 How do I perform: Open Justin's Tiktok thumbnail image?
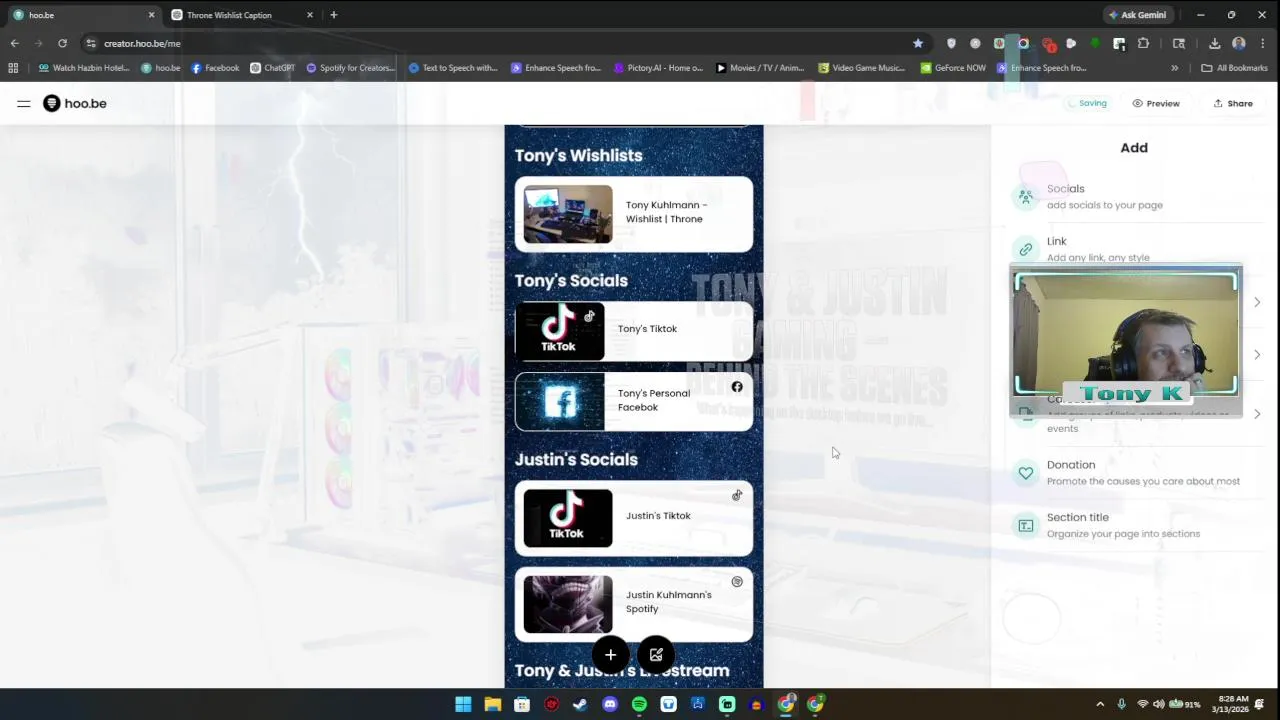(568, 518)
